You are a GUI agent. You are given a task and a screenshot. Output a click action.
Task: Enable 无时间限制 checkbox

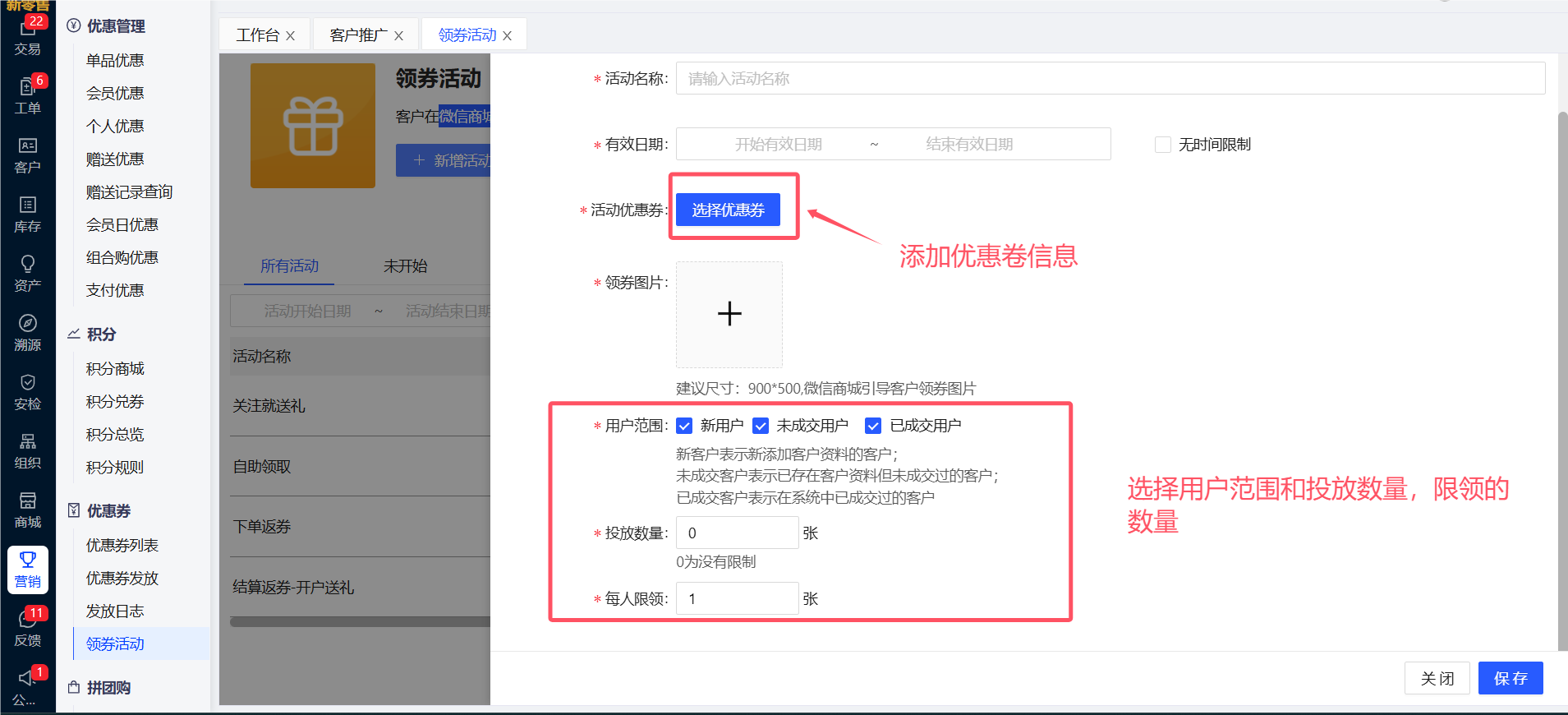tap(1162, 145)
